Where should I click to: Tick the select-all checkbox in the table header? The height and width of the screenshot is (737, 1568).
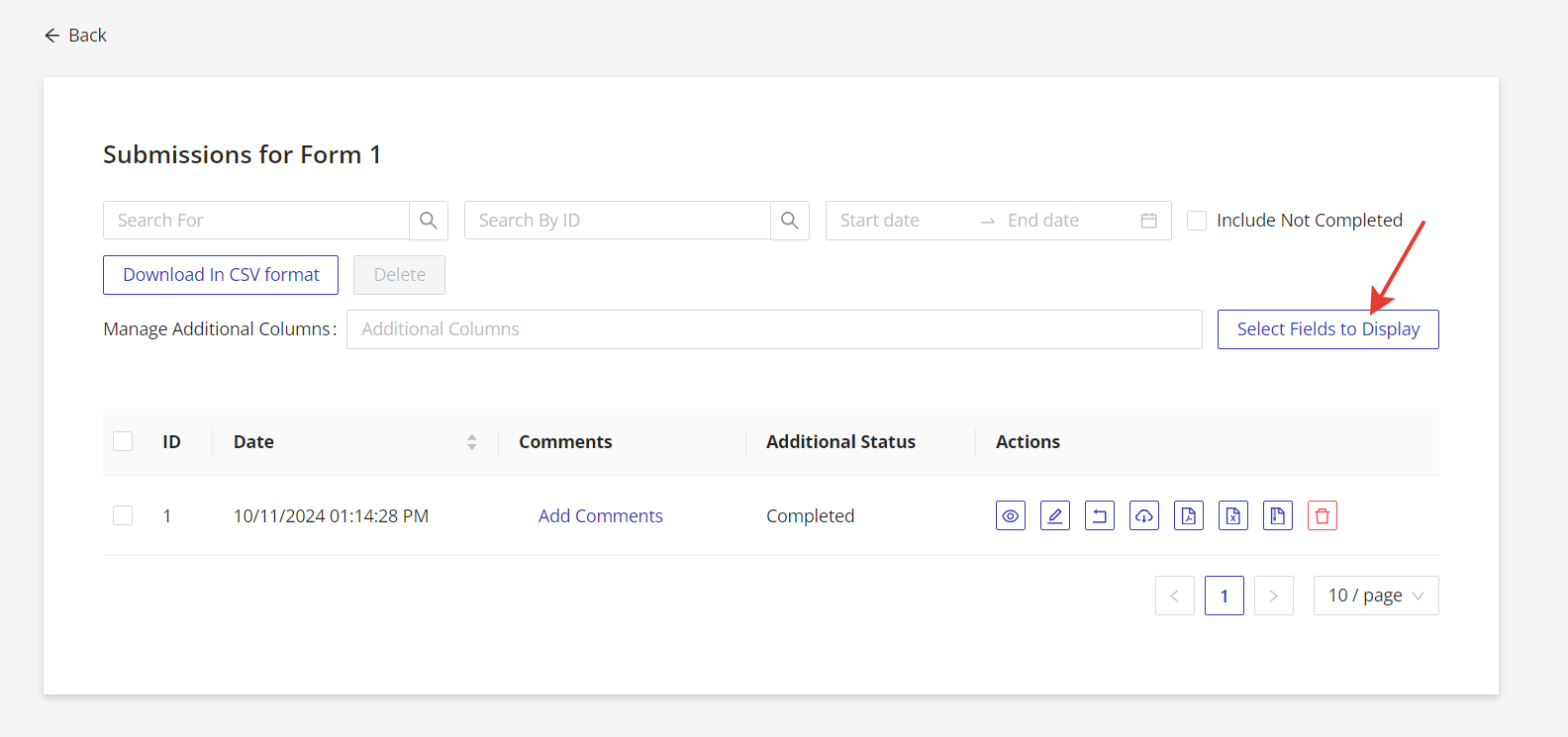[x=123, y=441]
